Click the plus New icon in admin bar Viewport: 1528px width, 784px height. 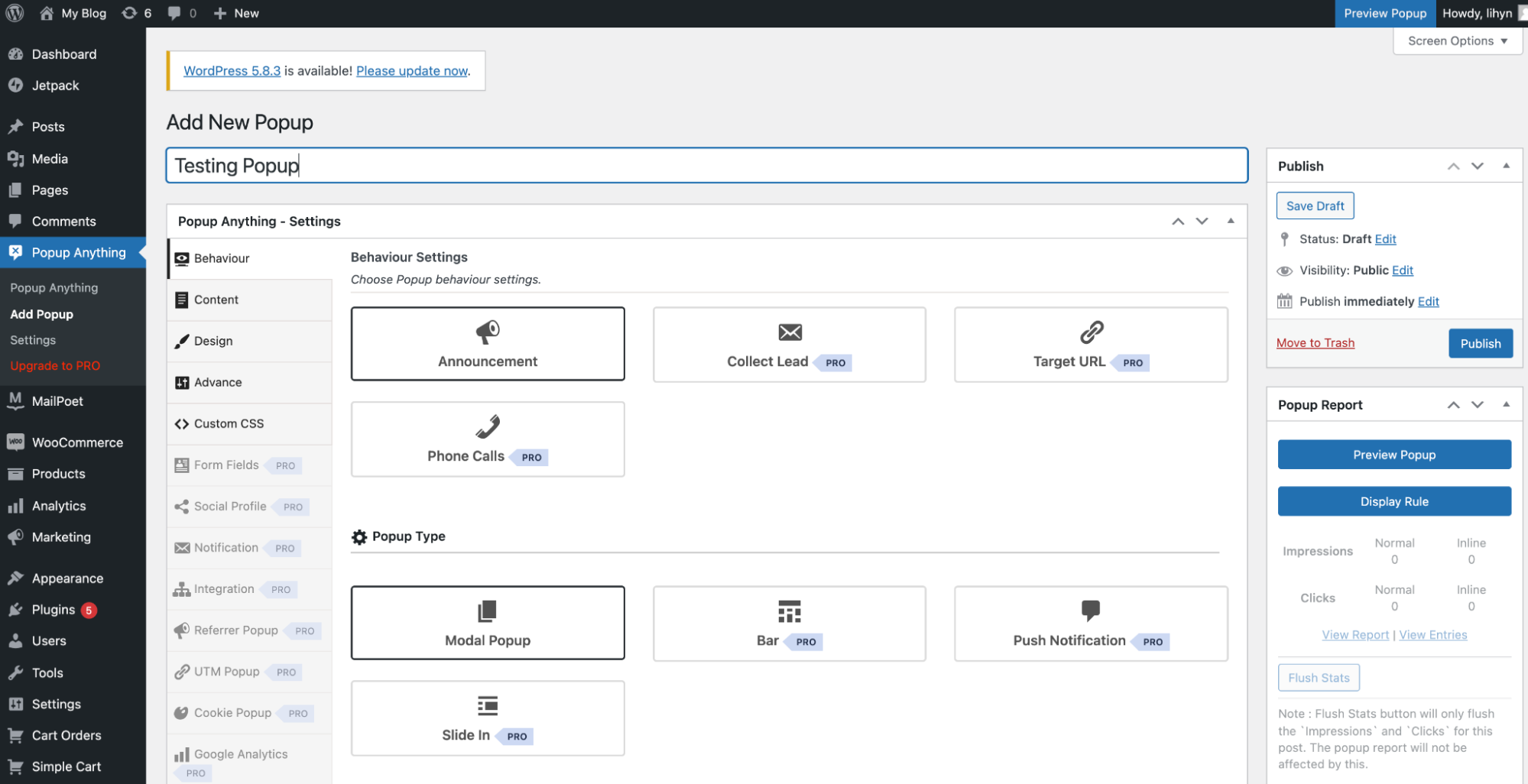pos(236,13)
